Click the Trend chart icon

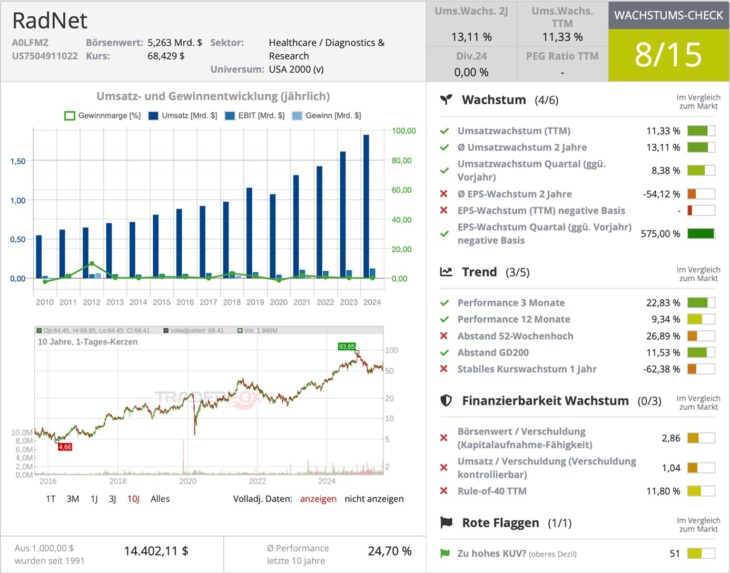(x=446, y=272)
